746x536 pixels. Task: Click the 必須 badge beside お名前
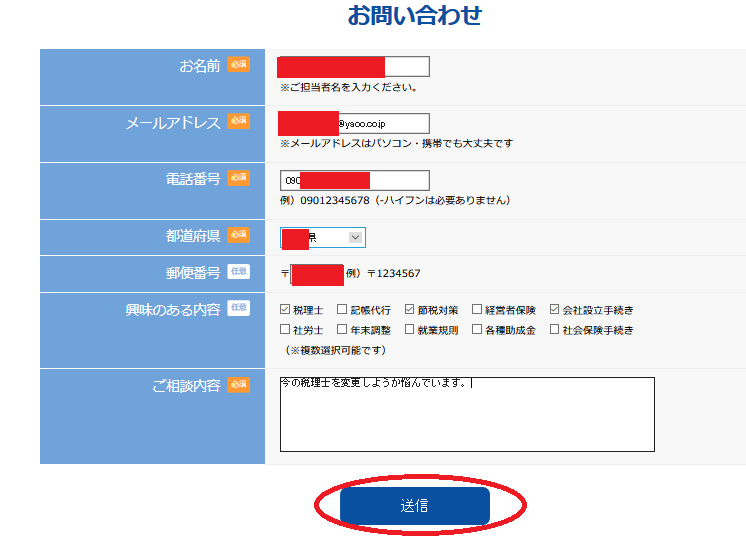[238, 64]
